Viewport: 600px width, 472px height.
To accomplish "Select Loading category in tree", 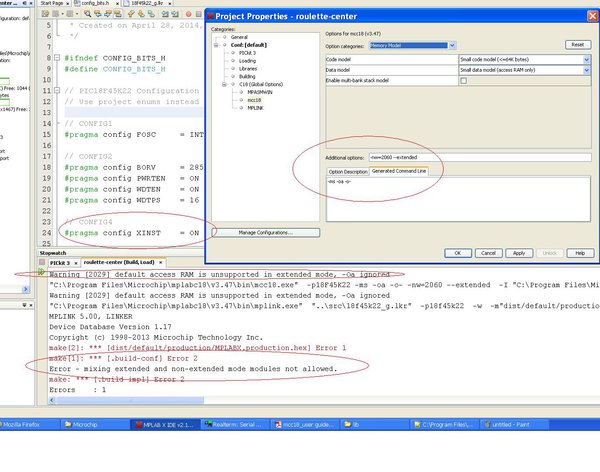I will pyautogui.click(x=247, y=61).
